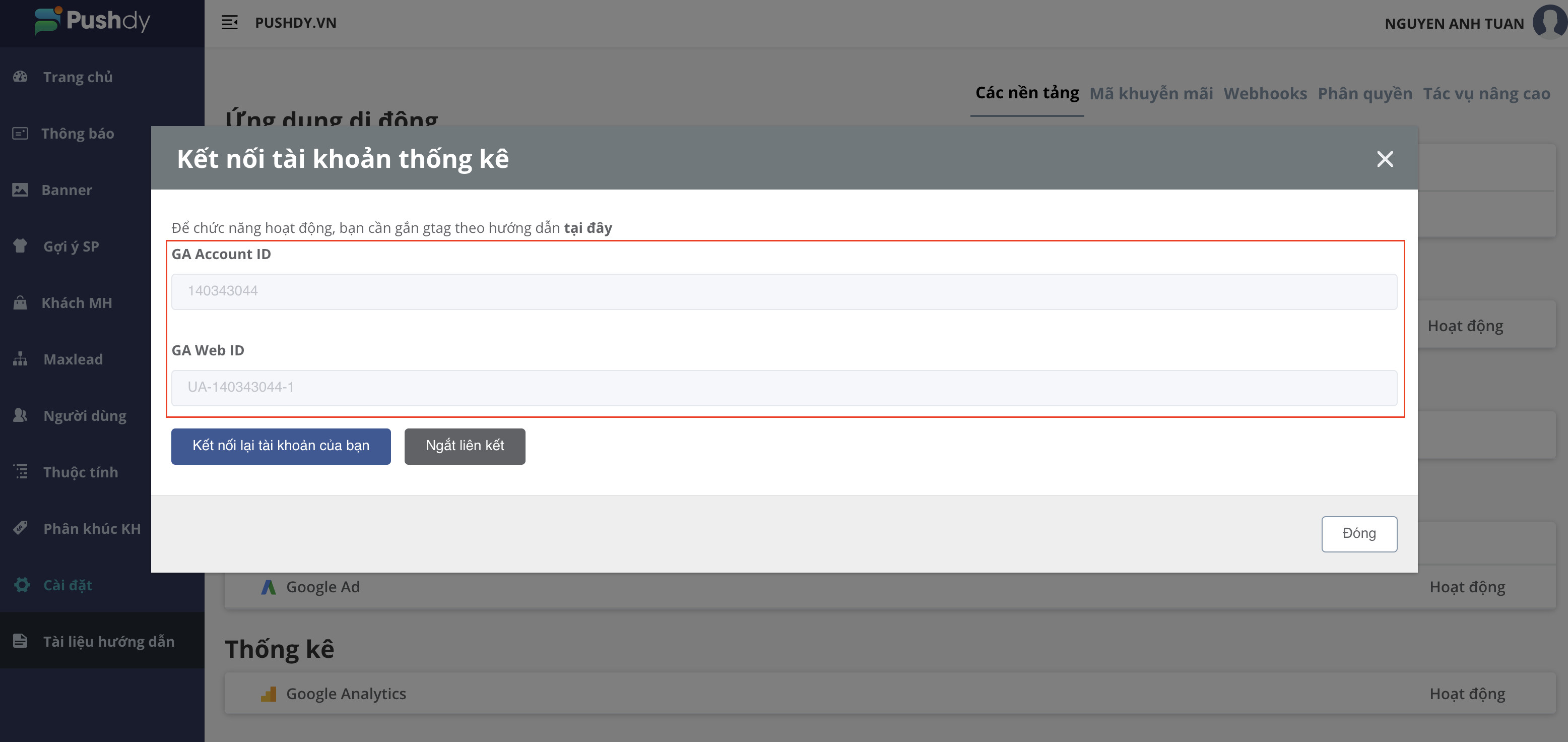The width and height of the screenshot is (1568, 742).
Task: Click the Banner image icon
Action: (x=20, y=190)
